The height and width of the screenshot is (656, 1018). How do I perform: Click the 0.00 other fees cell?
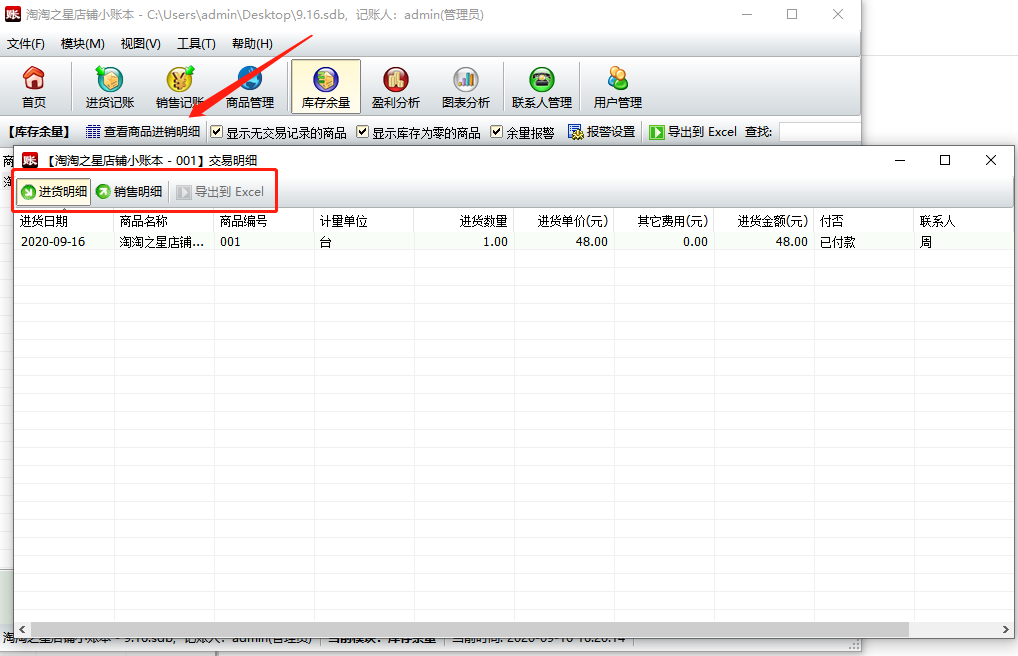[x=664, y=242]
